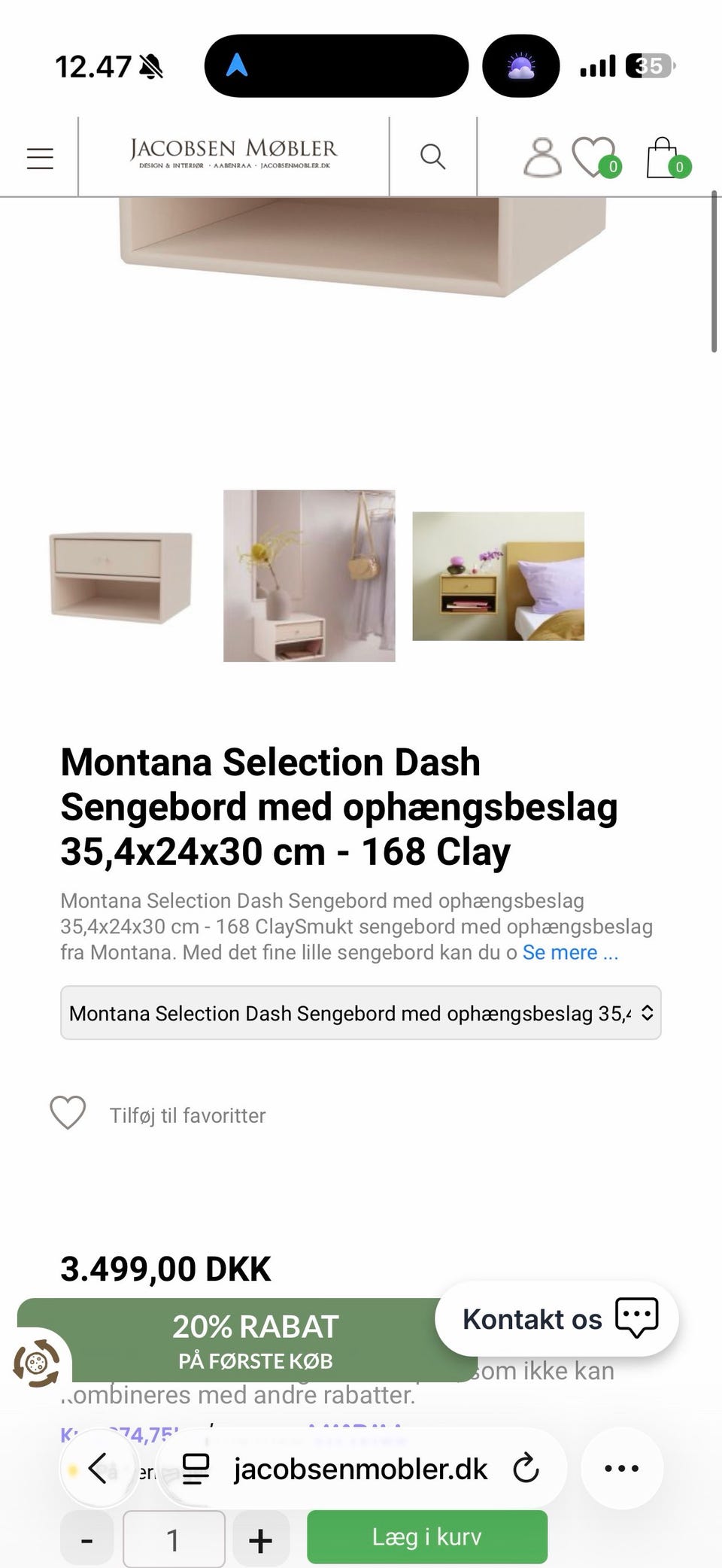Select the first nightstand thumbnail
Screen dimensions: 722x1568
coord(120,576)
